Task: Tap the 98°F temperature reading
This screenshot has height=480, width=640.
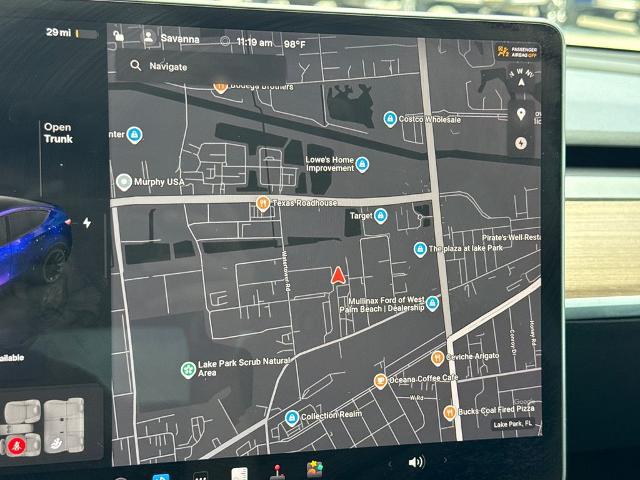Action: point(295,44)
